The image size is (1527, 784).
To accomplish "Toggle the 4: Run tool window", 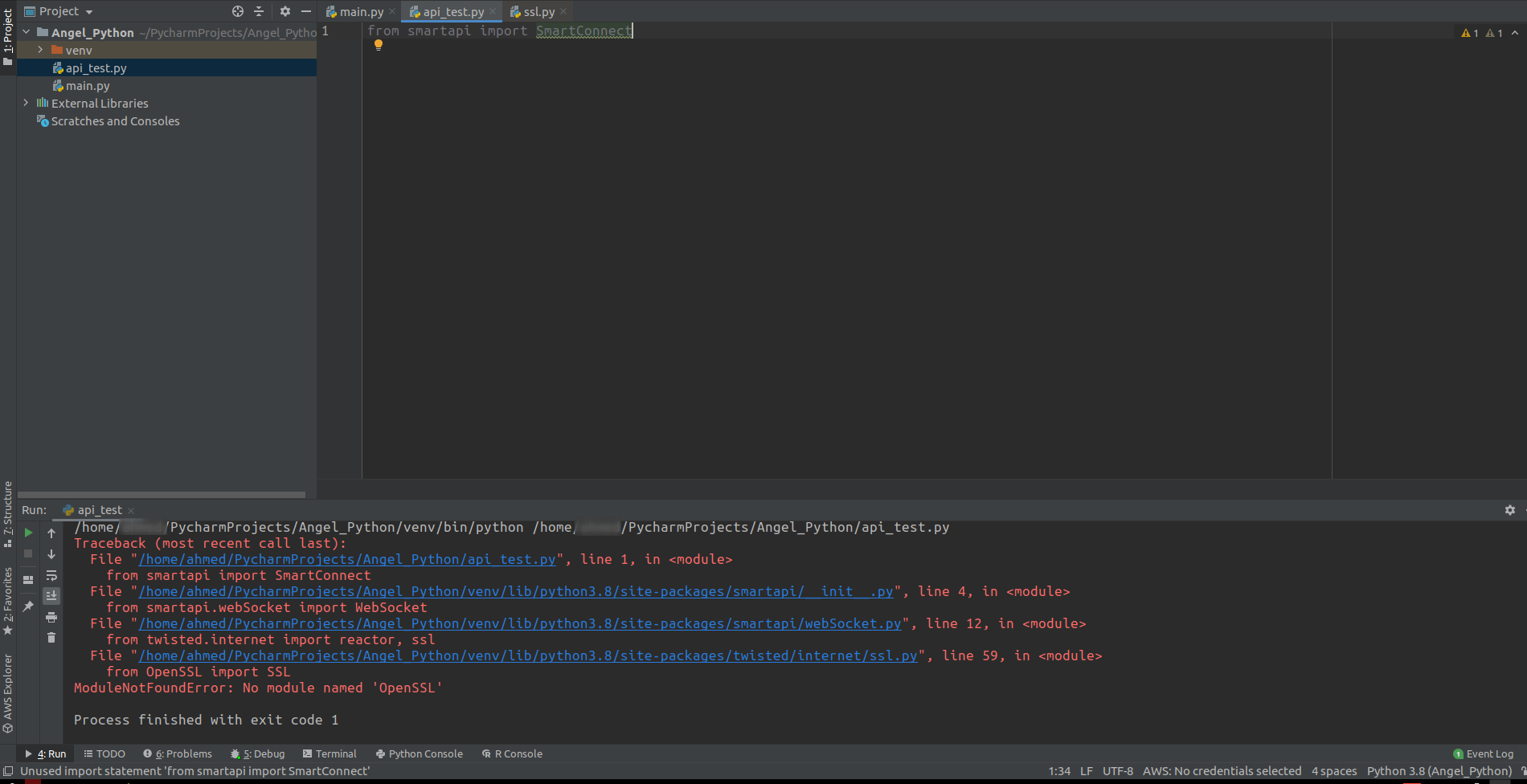I will [46, 753].
